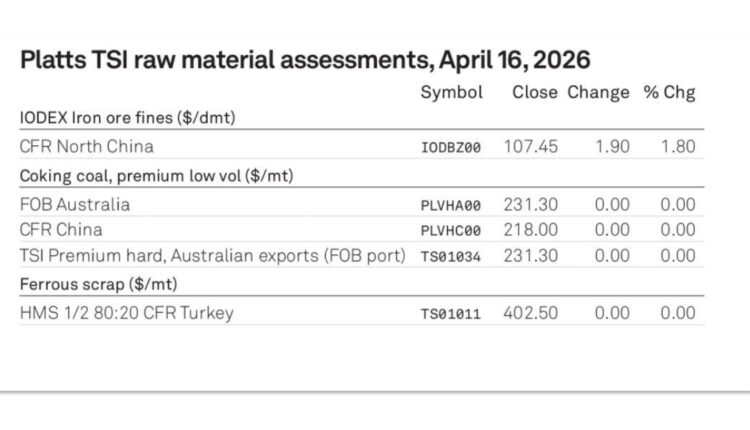
Task: Select the TSI Premium hard Australian exports label
Action: click(x=212, y=255)
